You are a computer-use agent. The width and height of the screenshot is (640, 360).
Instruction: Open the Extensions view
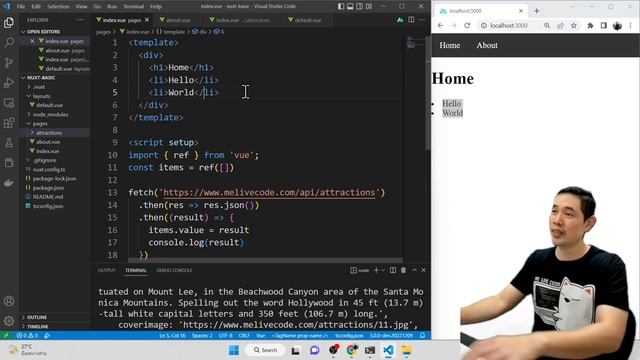9,123
